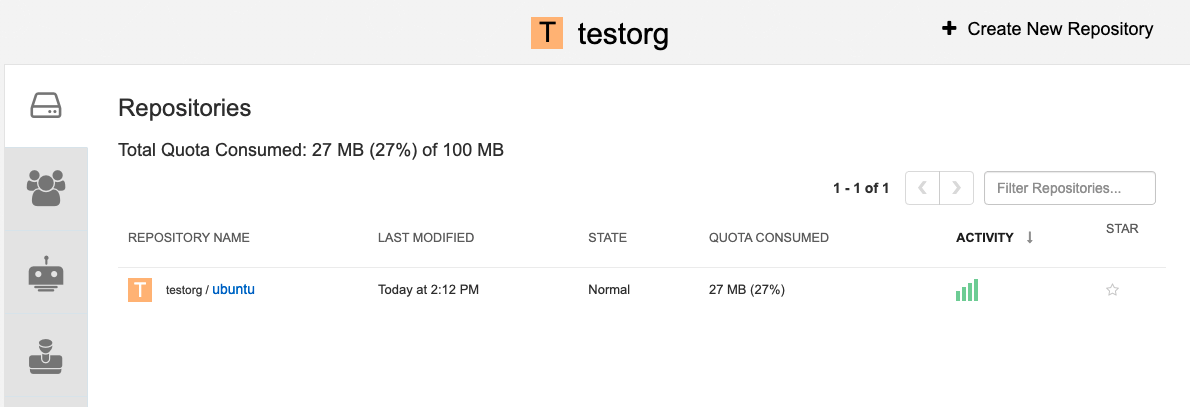
Task: Click Create New Repository
Action: 1060,29
